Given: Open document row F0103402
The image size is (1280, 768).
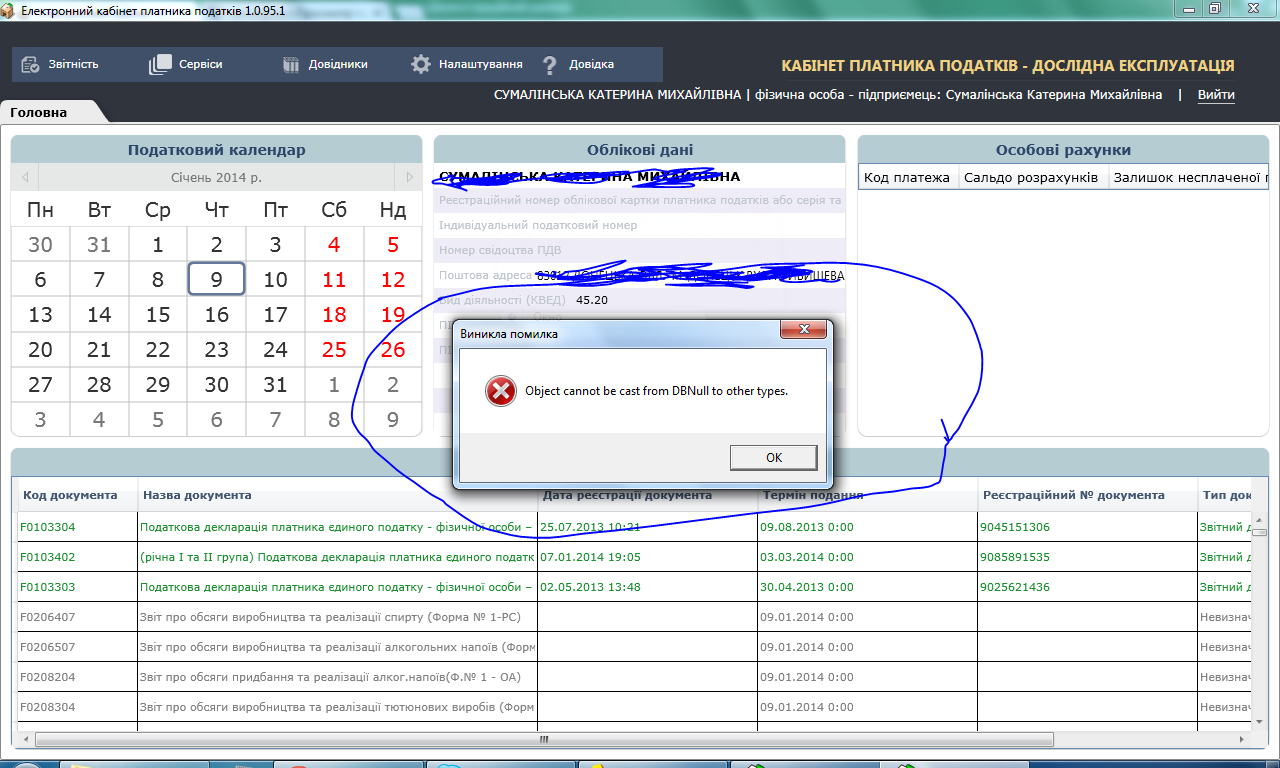Looking at the screenshot, I should 49,557.
